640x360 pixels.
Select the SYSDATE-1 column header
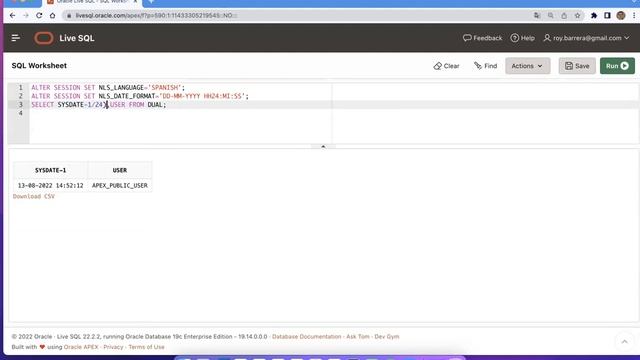click(50, 170)
